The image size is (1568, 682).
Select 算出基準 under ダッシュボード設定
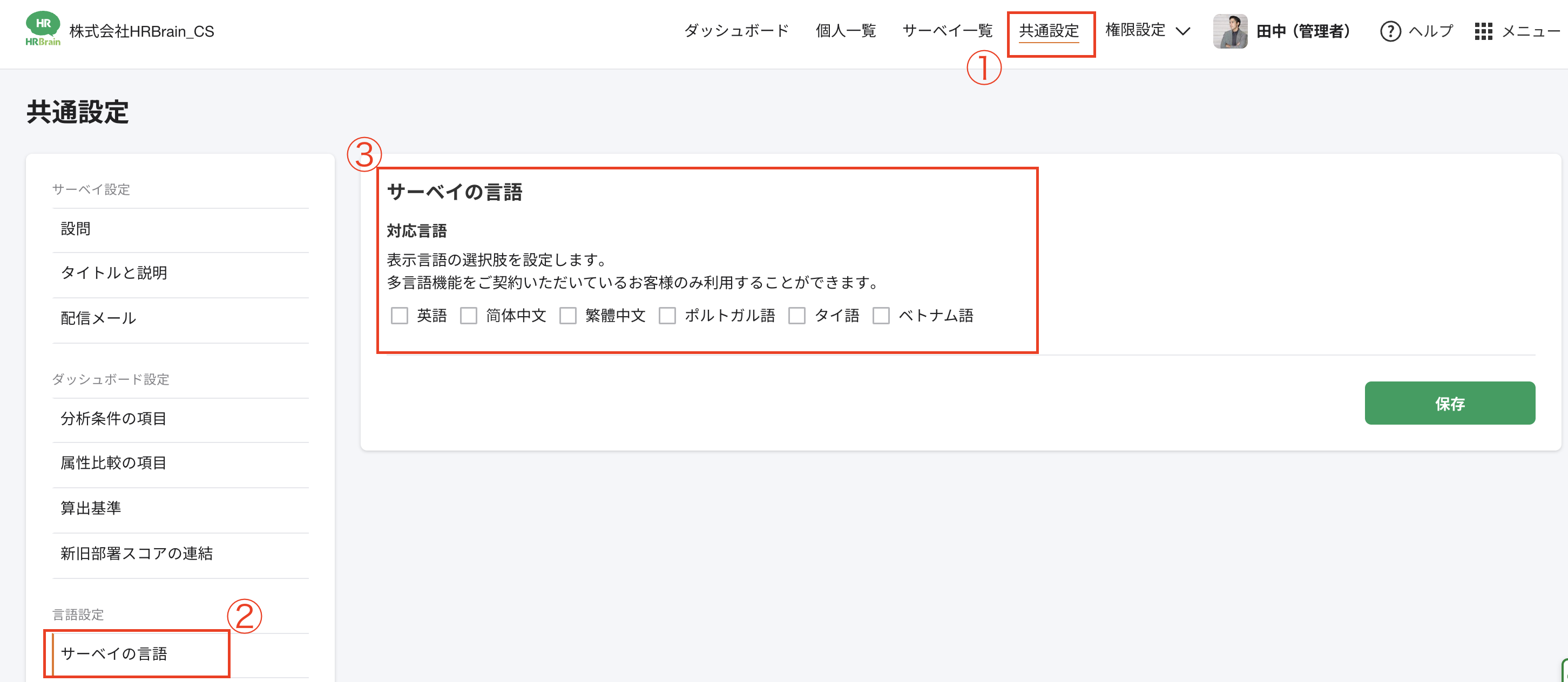(91, 509)
